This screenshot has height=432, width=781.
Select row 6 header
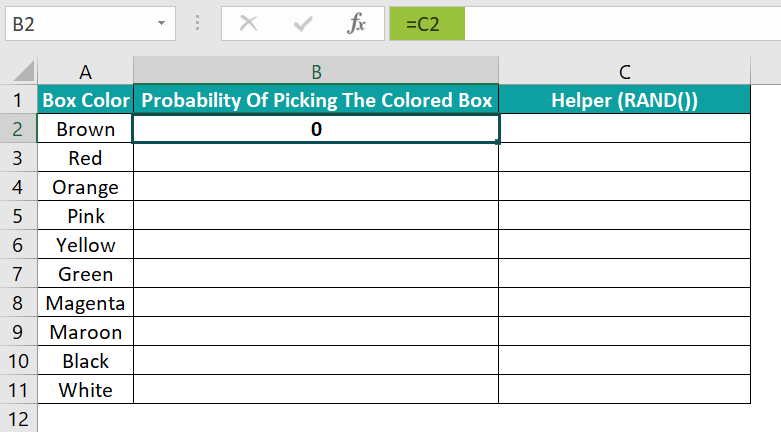18,244
